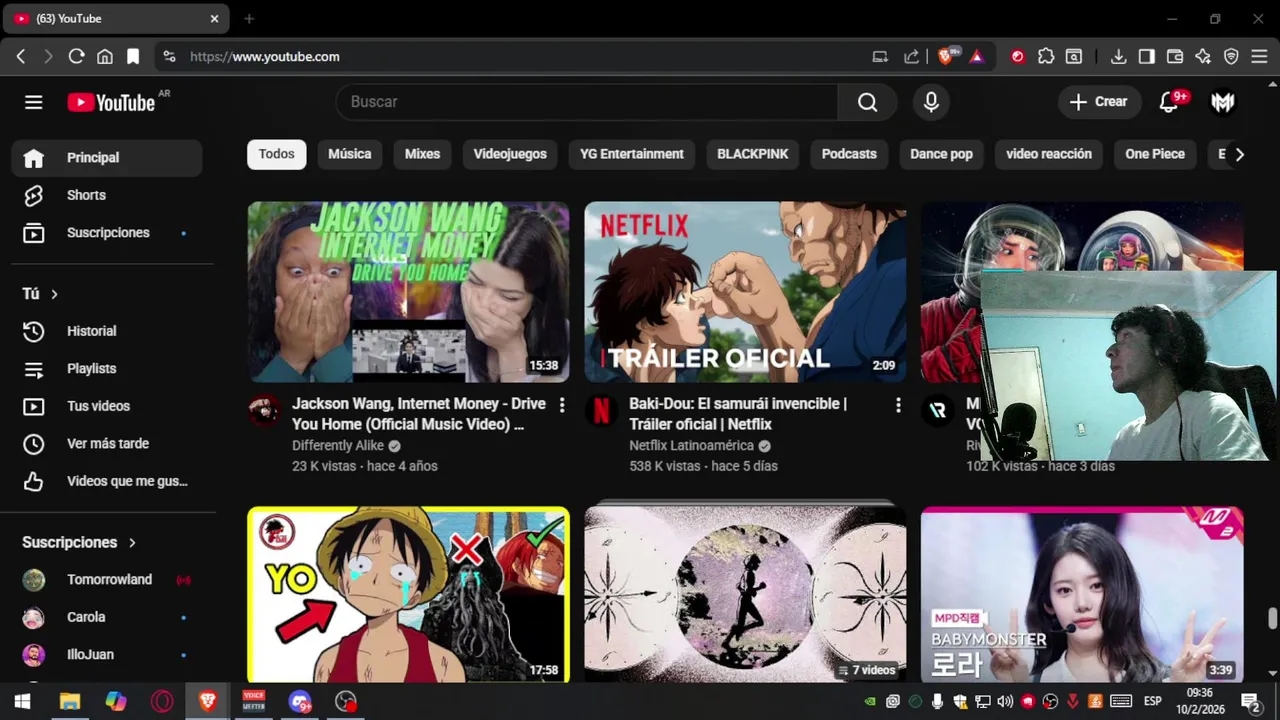This screenshot has height=720, width=1280.
Task: Open the browser downloads icon
Action: [x=1119, y=57]
